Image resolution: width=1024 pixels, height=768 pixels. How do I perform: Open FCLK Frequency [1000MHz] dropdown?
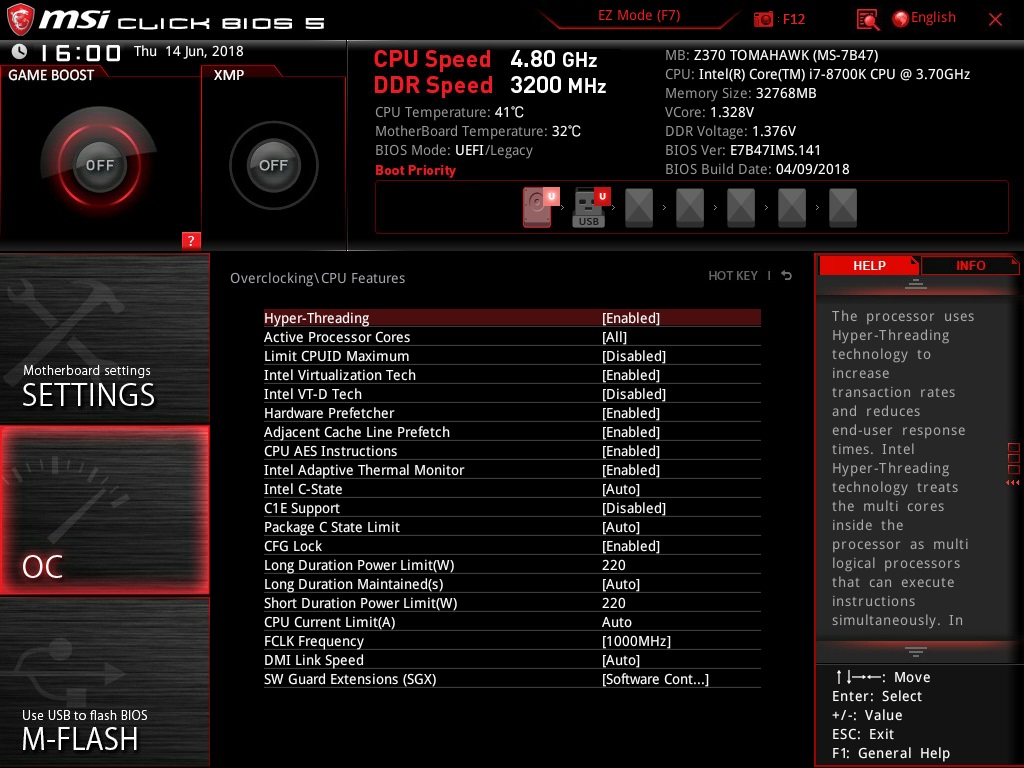pos(512,641)
